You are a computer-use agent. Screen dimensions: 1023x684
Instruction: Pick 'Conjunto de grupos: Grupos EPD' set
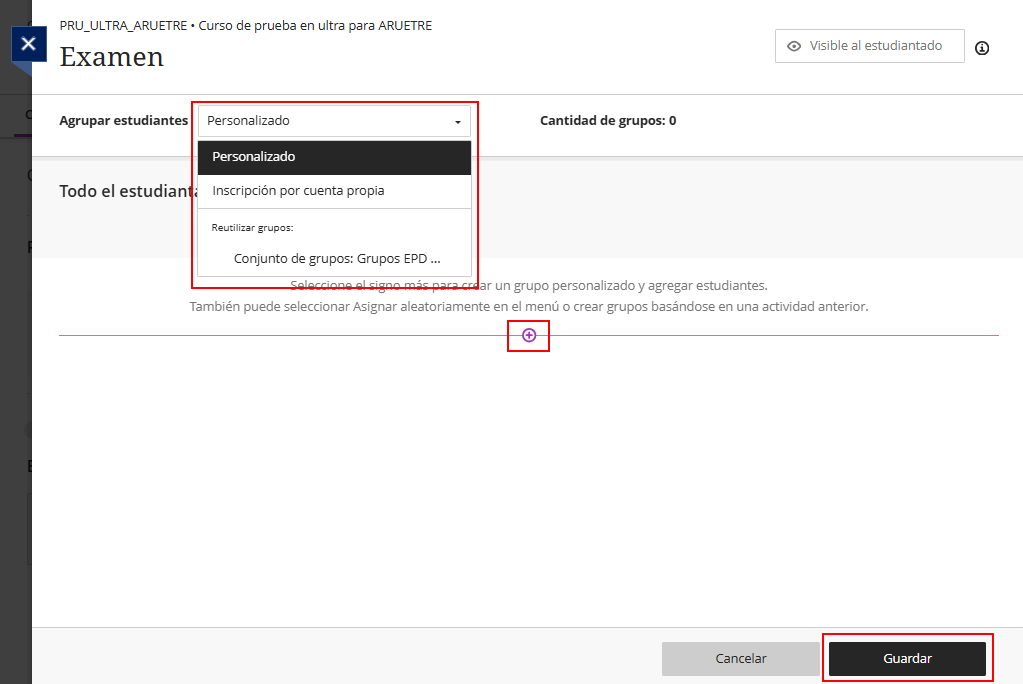tap(337, 258)
